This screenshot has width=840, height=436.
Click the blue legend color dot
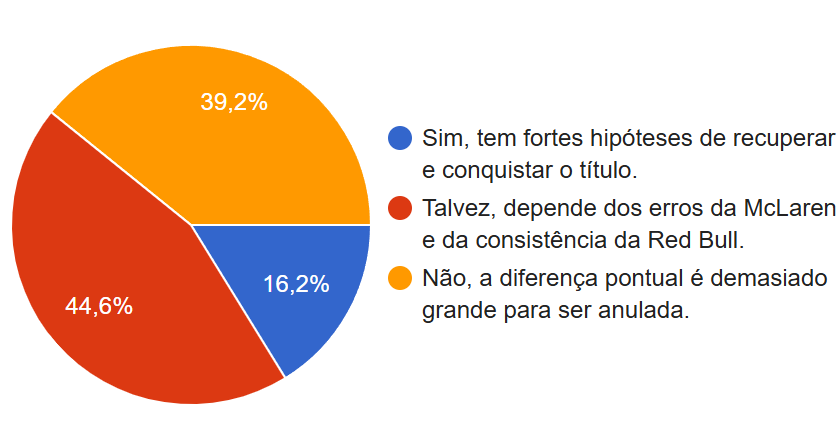[x=400, y=138]
